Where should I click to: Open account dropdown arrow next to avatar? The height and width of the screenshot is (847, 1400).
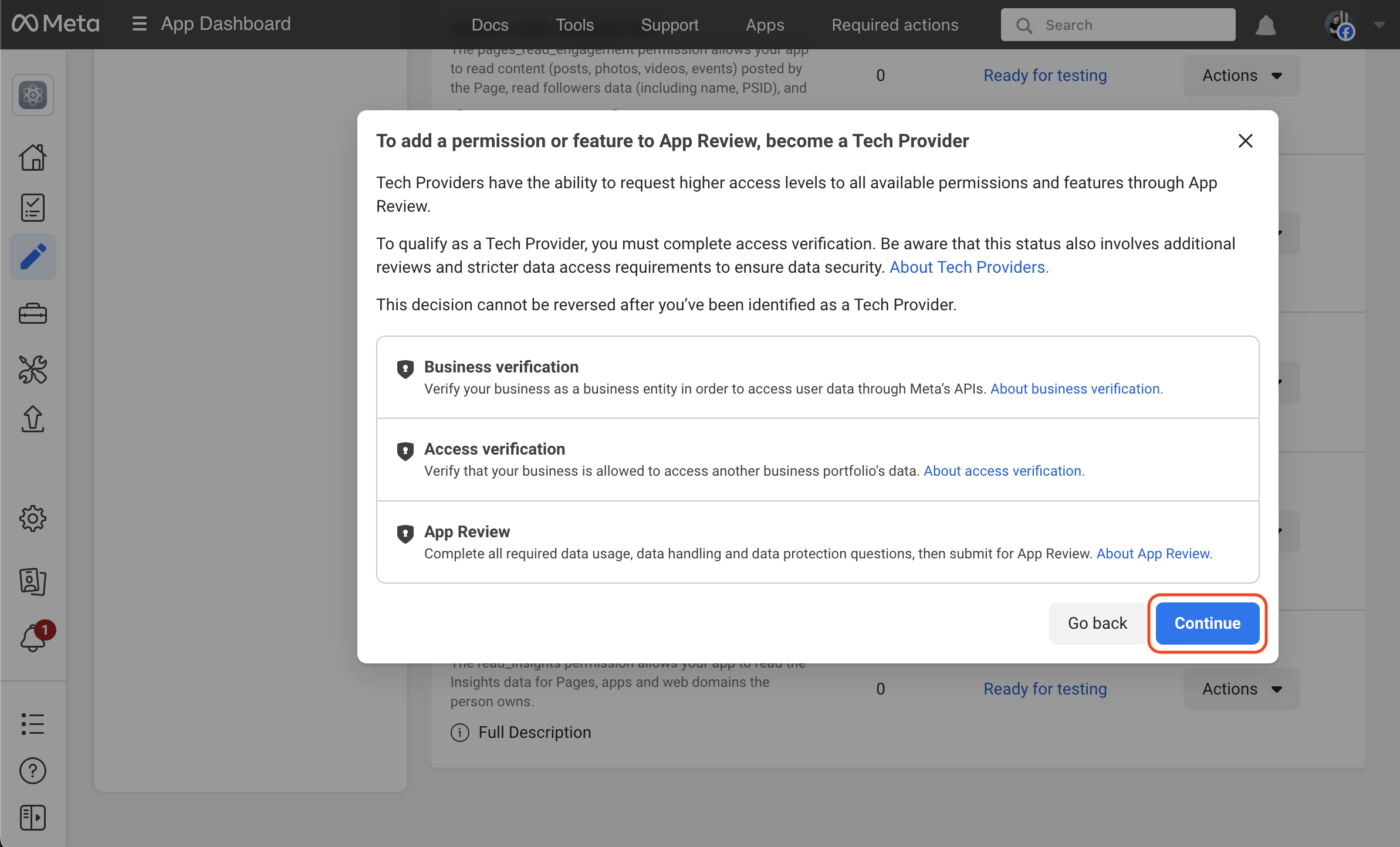pos(1379,25)
